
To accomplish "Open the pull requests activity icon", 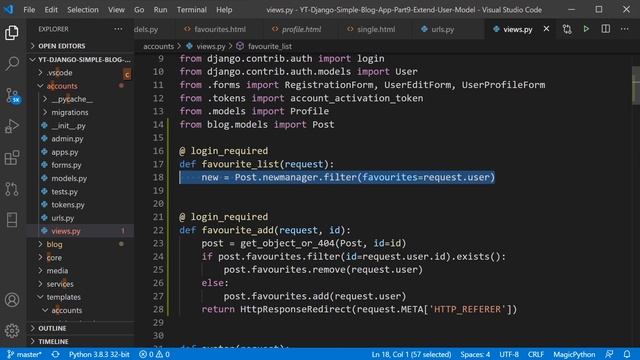I will [12, 189].
